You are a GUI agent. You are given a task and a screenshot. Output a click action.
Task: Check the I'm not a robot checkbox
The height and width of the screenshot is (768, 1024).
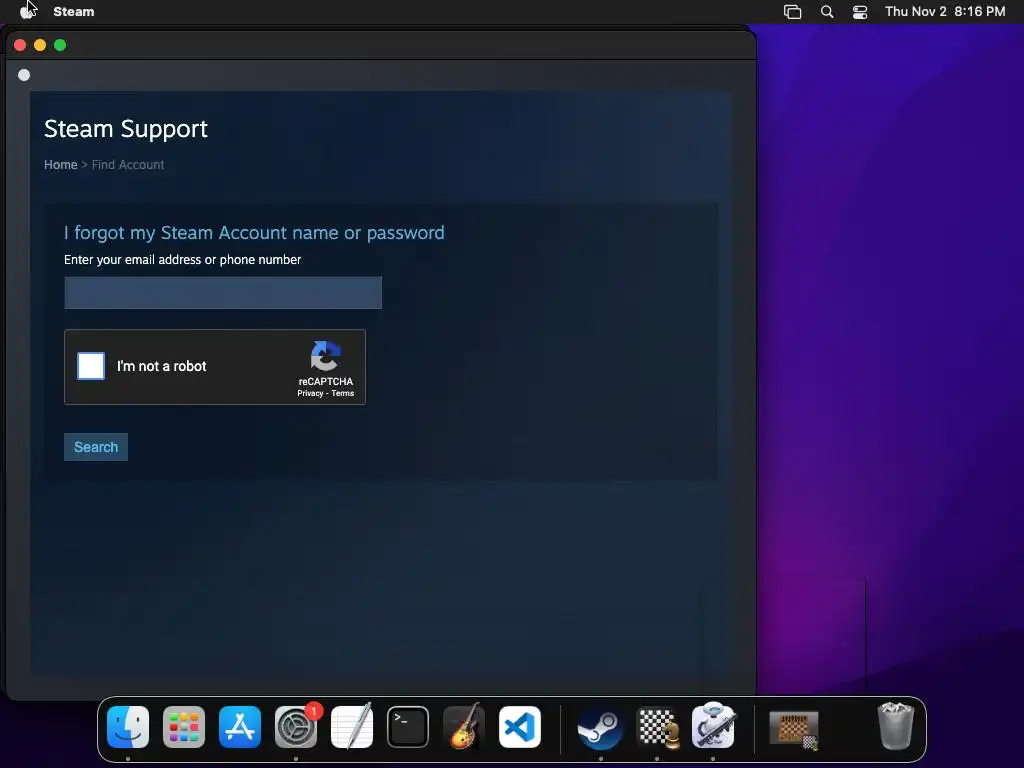tap(91, 366)
